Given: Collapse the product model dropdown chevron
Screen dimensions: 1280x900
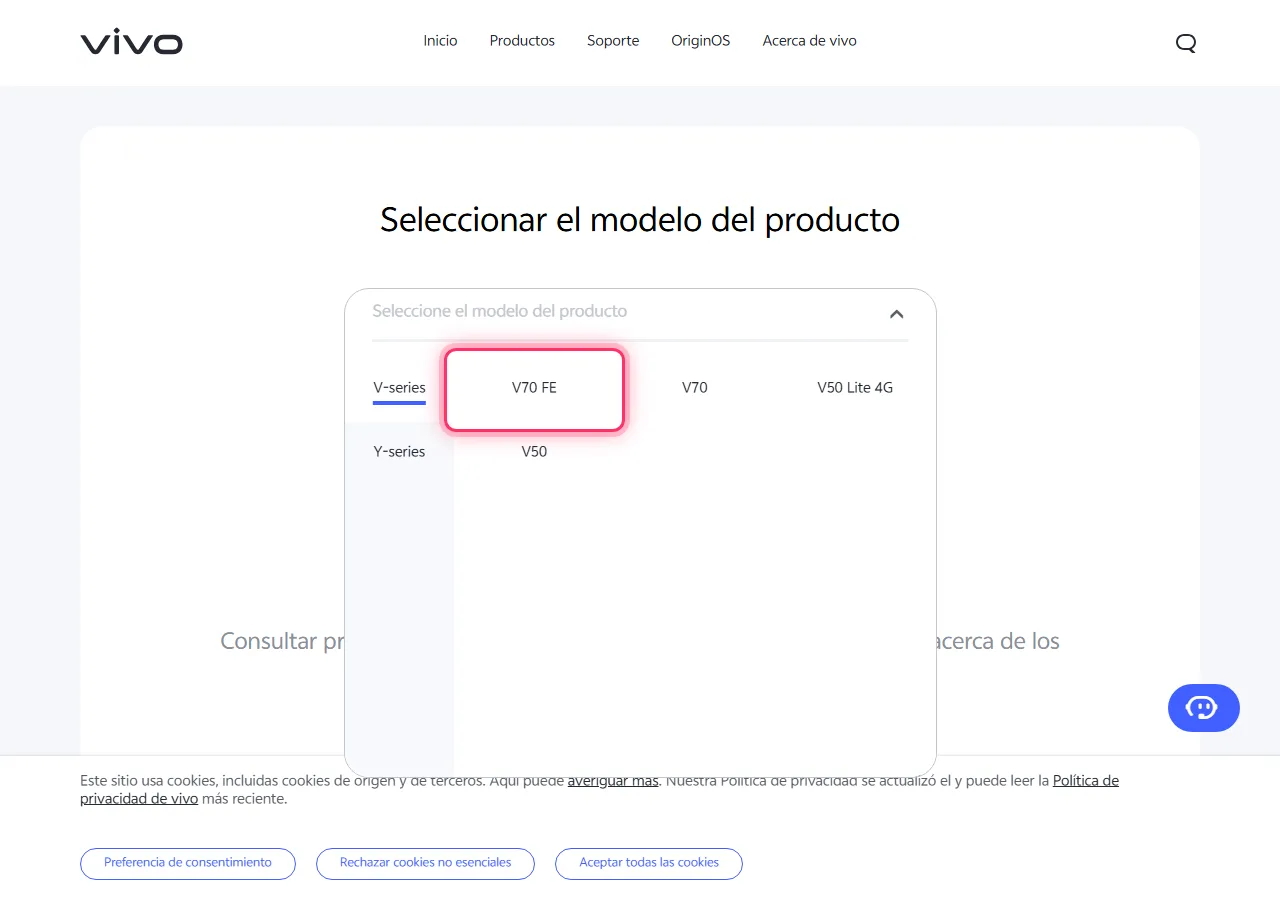Looking at the screenshot, I should [897, 314].
